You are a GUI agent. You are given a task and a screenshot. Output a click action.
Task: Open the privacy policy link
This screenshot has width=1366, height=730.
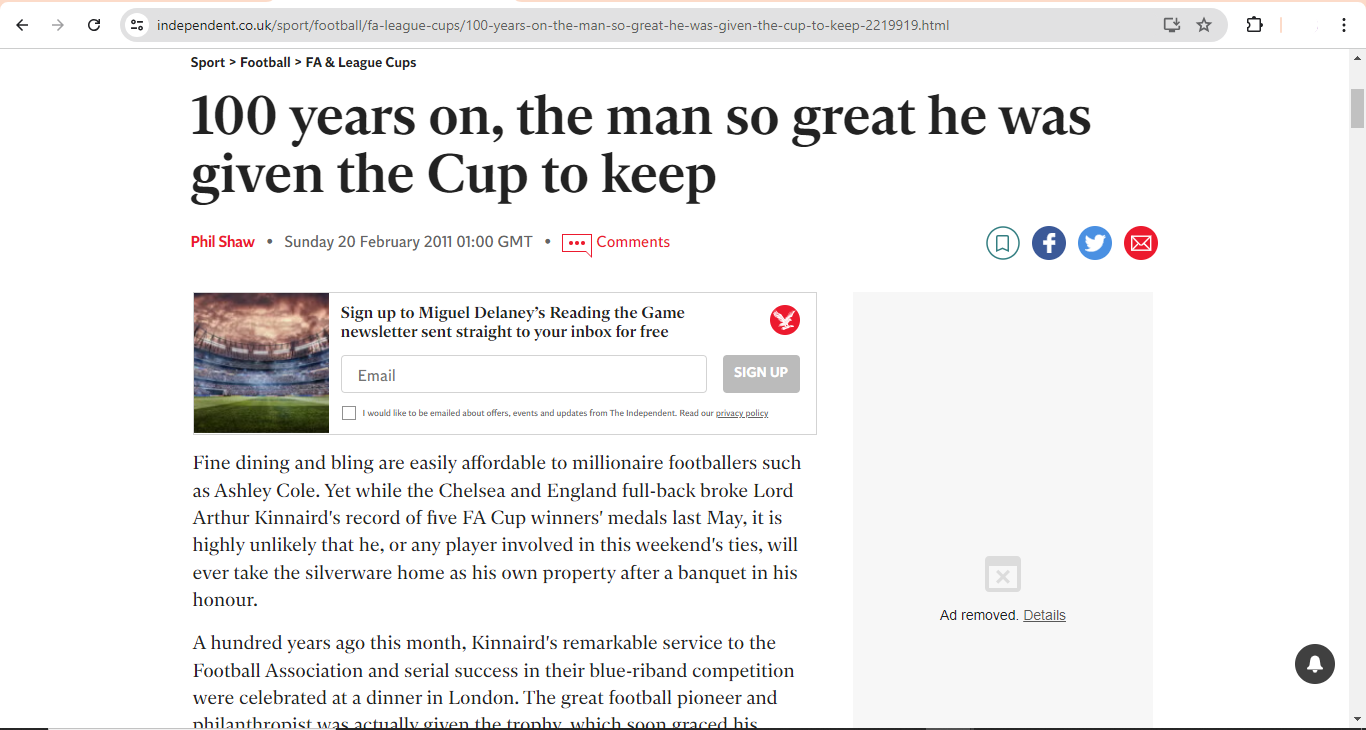[x=742, y=413]
